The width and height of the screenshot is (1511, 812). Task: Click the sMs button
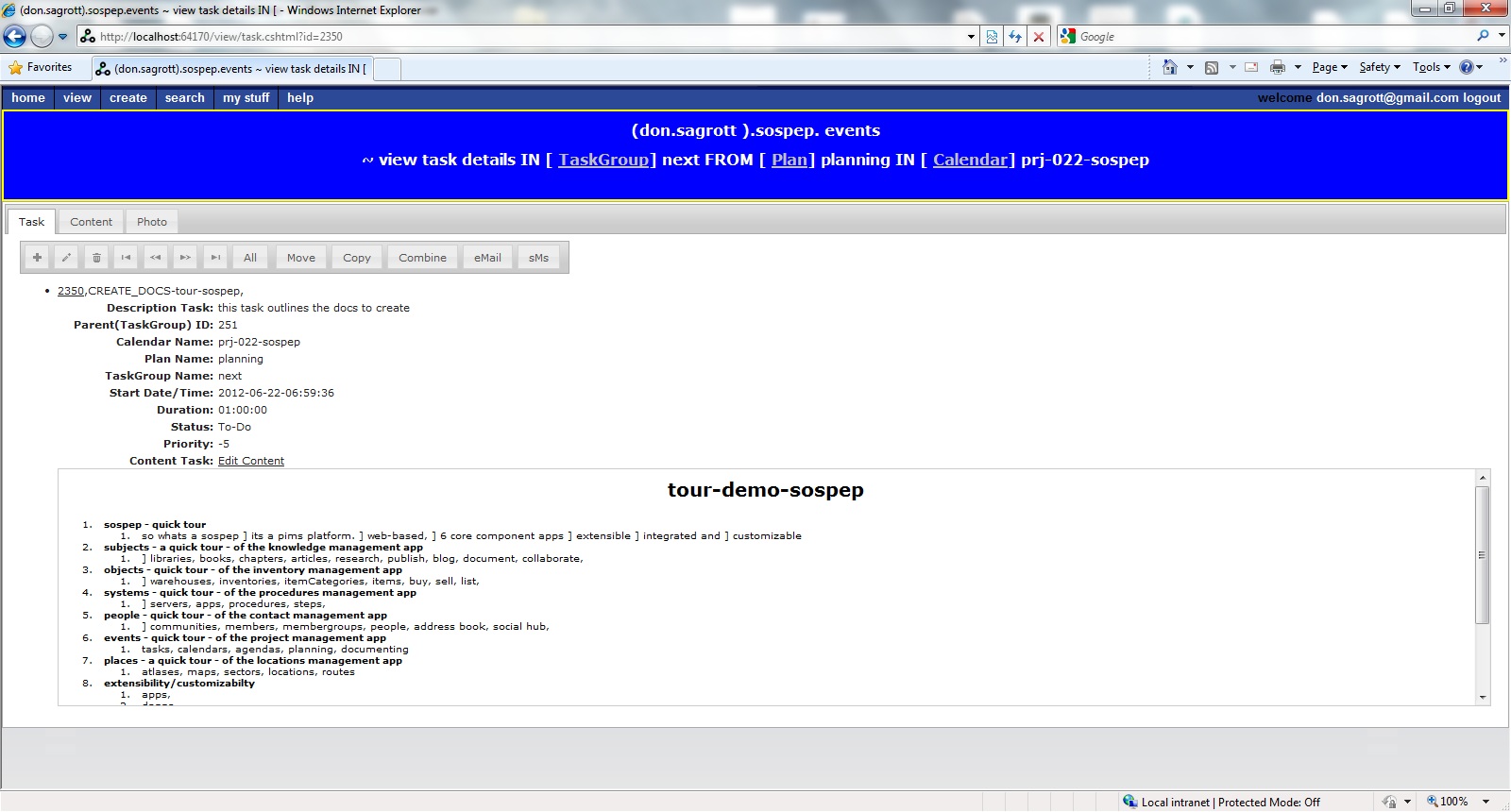[x=538, y=257]
